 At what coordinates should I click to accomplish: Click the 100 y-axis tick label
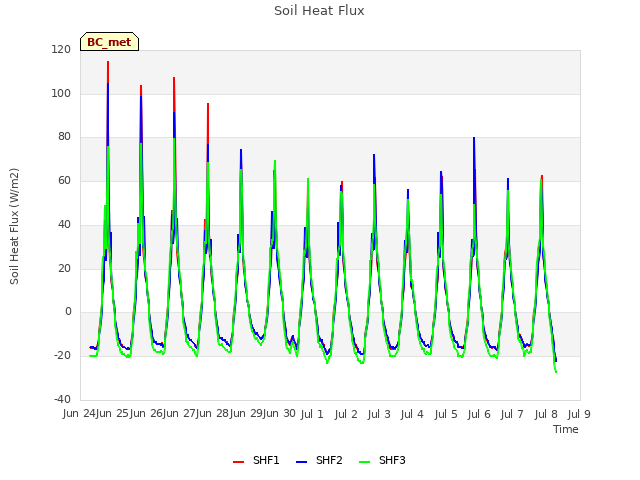point(61,93)
